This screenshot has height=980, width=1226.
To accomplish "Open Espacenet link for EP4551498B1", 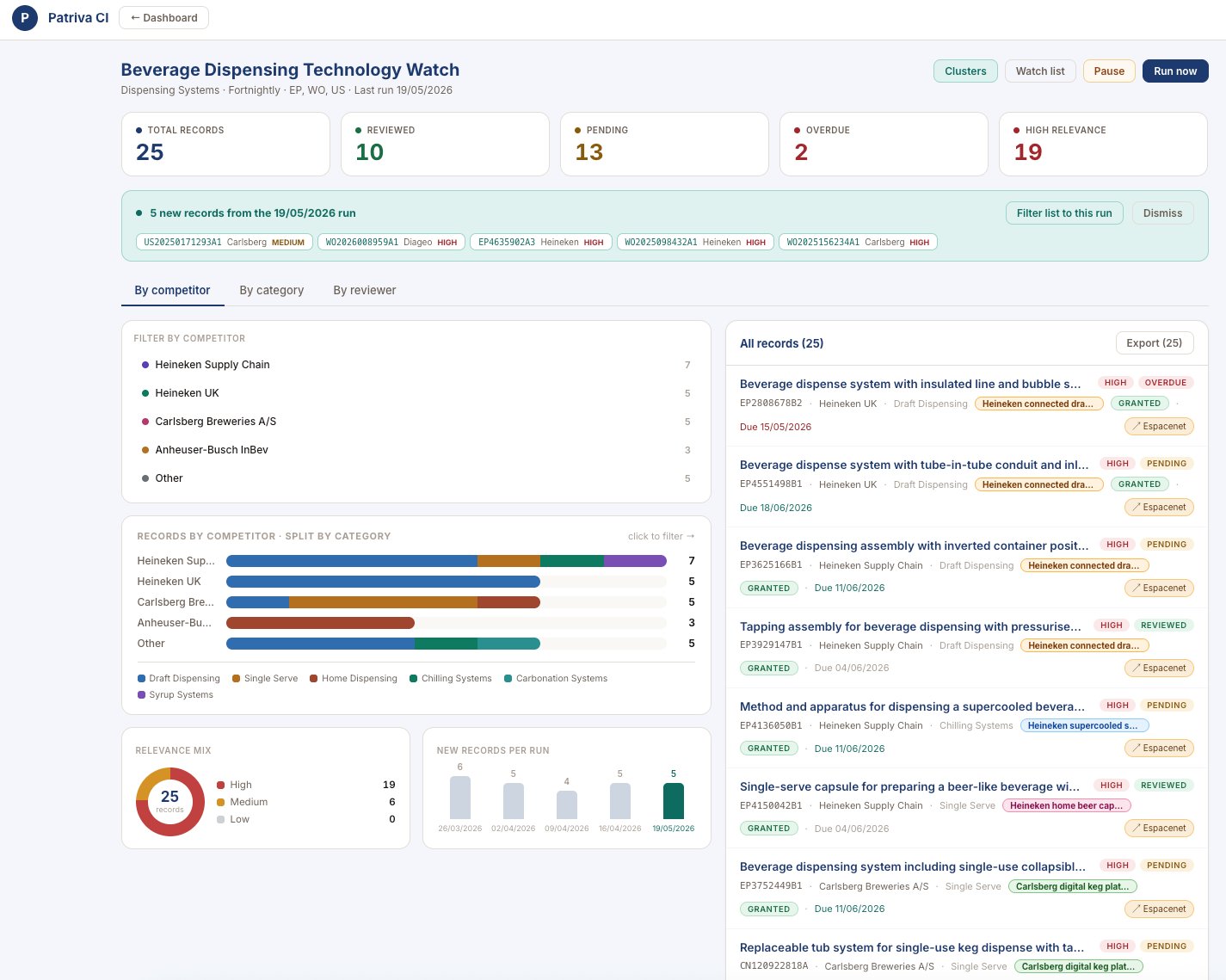I will (1159, 508).
